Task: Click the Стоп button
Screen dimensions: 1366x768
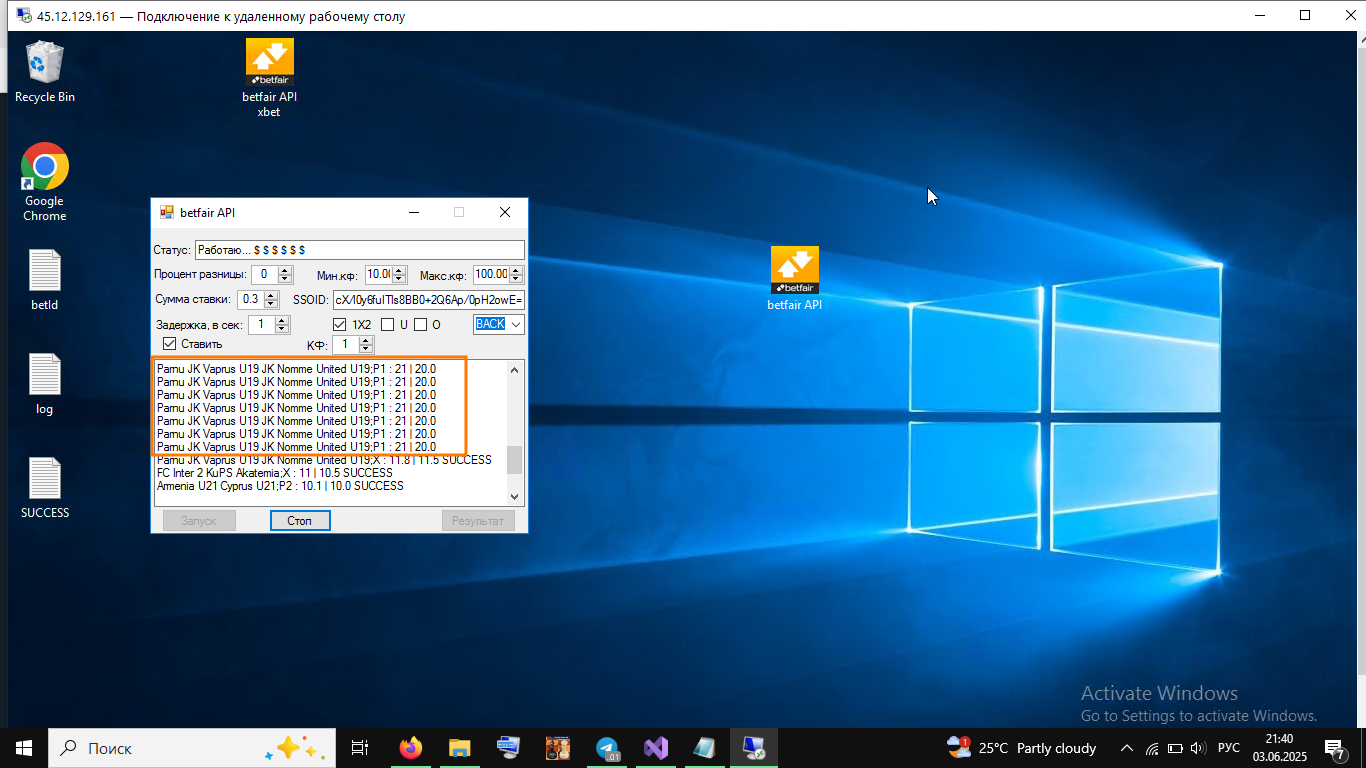Action: pos(300,520)
